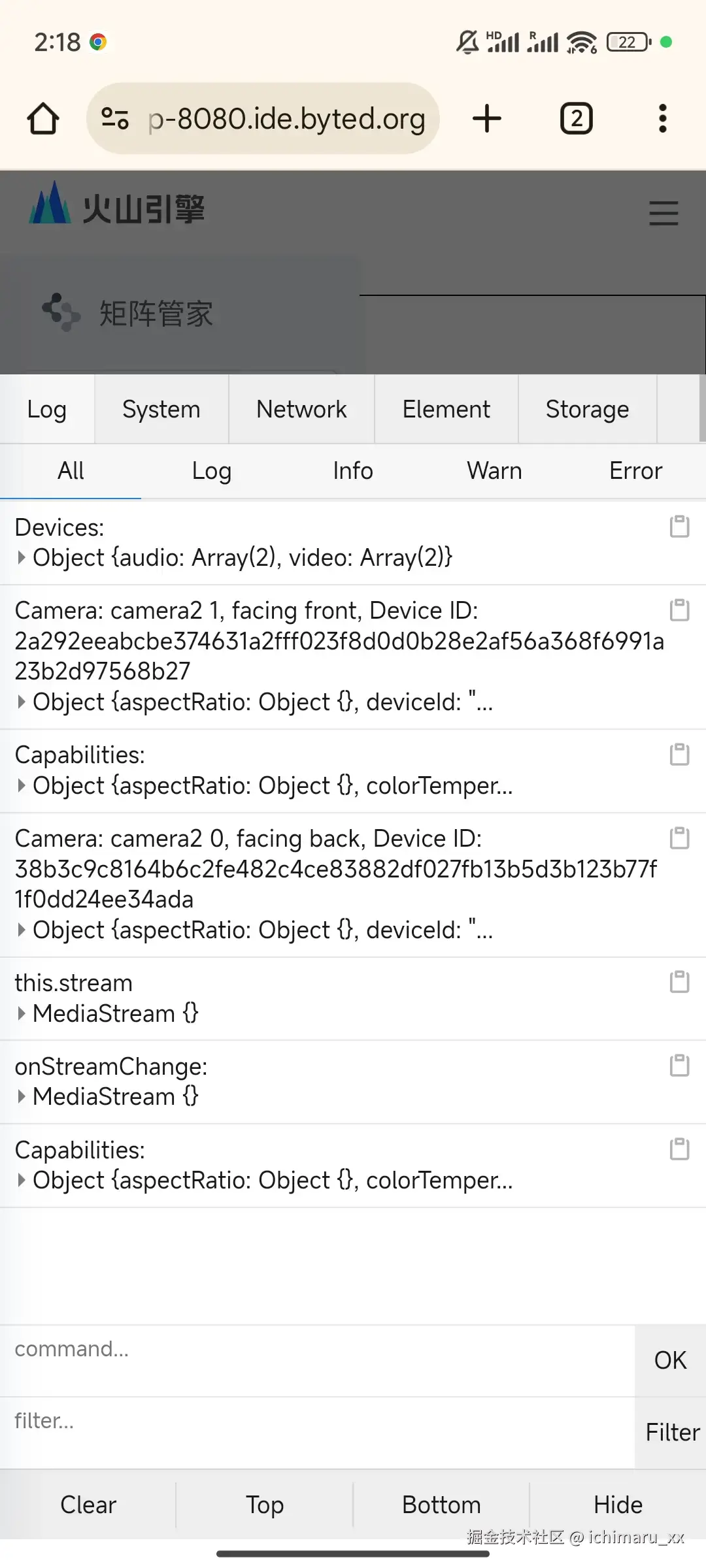The width and height of the screenshot is (706, 1568).
Task: Copy the this.stream log entry
Action: [679, 982]
